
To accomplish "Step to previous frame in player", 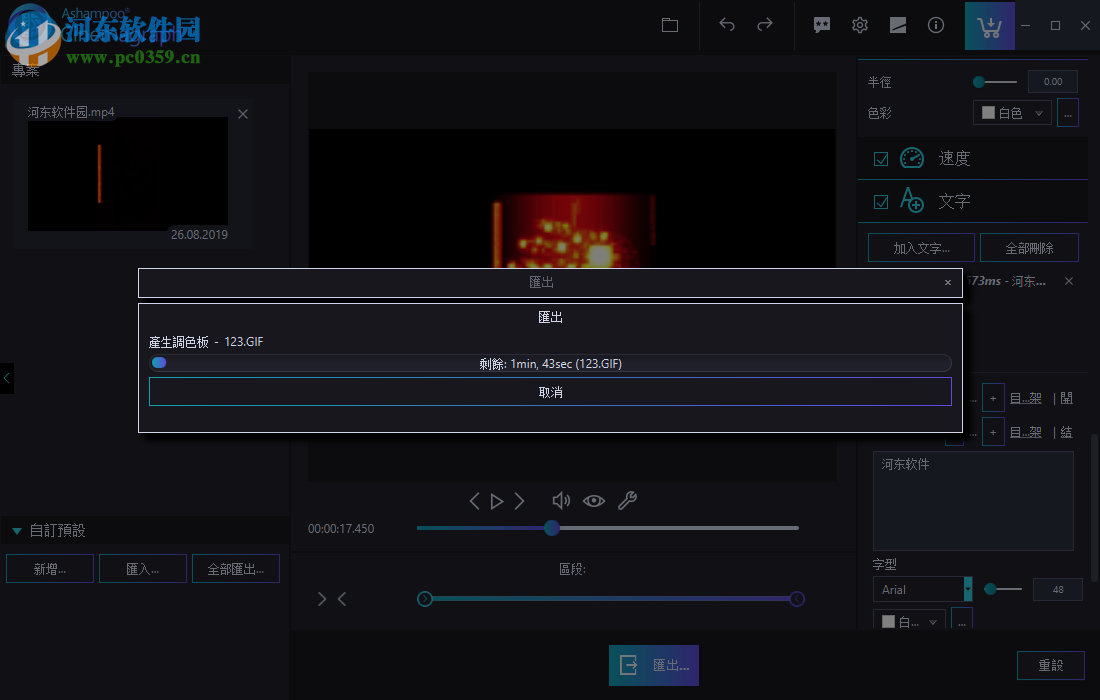I will (x=474, y=501).
